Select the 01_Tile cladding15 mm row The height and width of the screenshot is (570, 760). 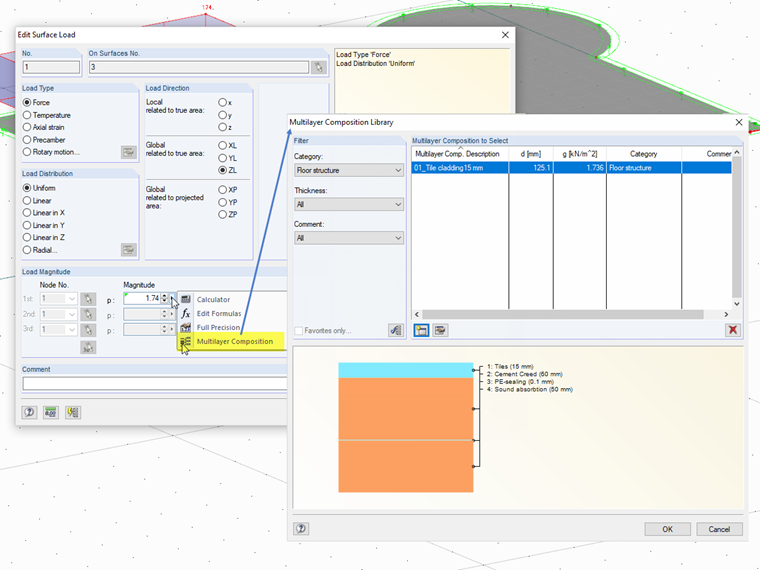571,168
